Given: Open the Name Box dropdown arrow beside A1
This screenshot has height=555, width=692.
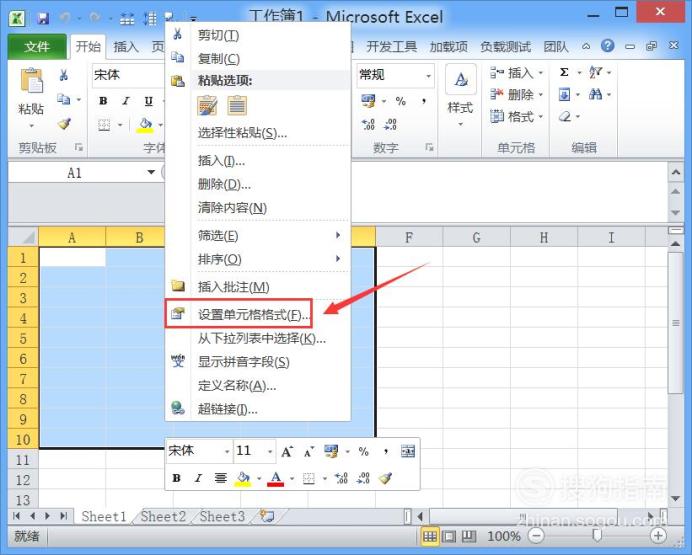Looking at the screenshot, I should [x=151, y=172].
